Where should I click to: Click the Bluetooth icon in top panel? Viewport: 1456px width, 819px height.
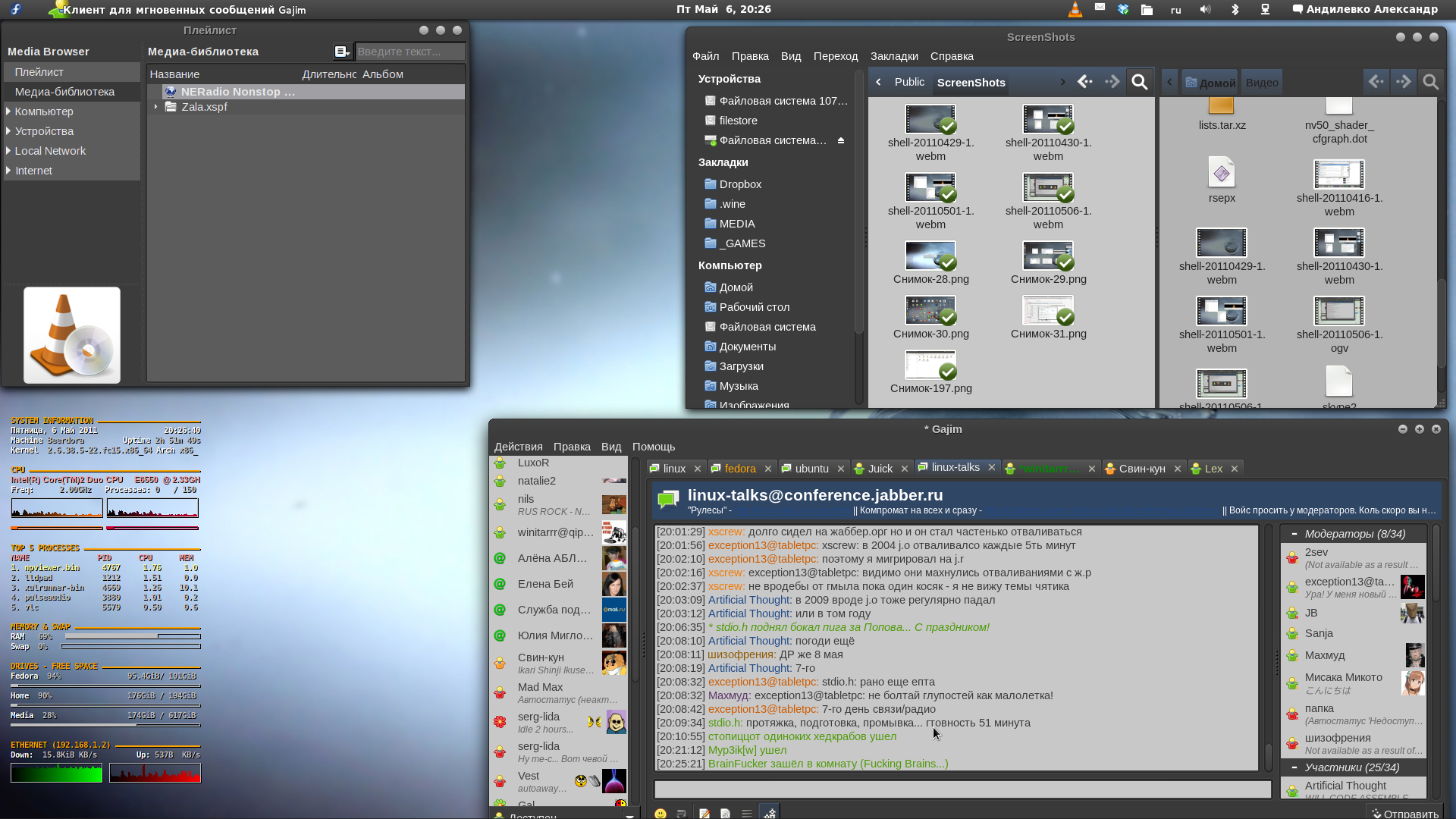(x=1235, y=9)
